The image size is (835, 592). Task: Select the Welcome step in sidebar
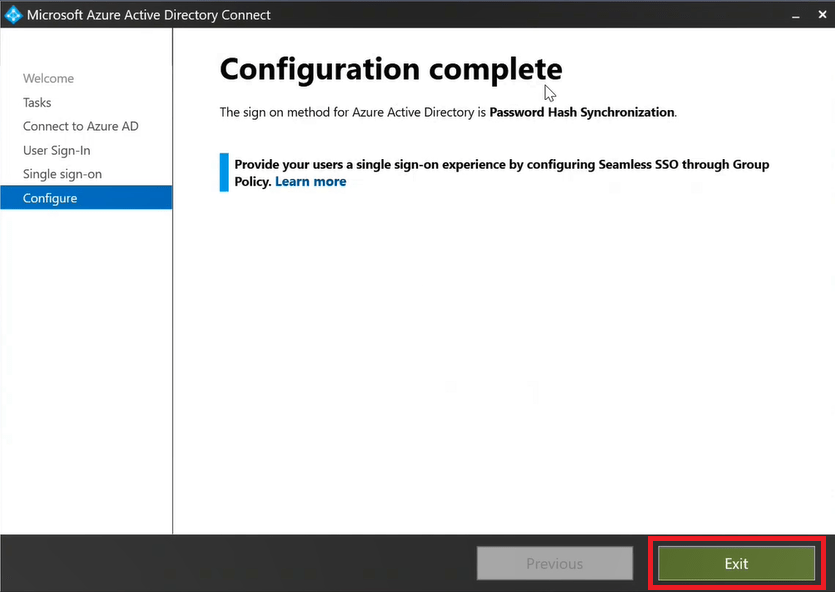48,78
